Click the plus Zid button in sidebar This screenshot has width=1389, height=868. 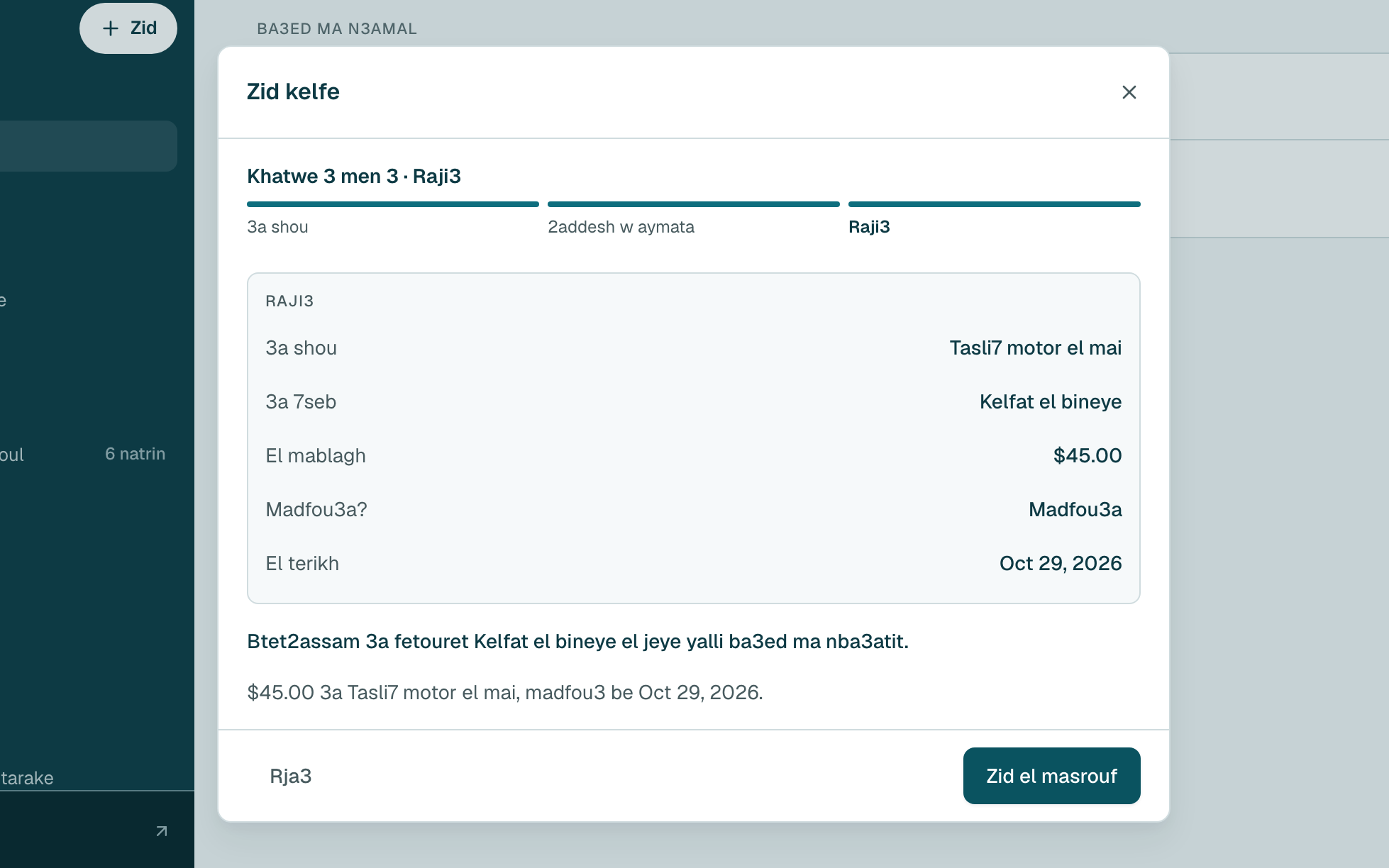click(x=128, y=28)
